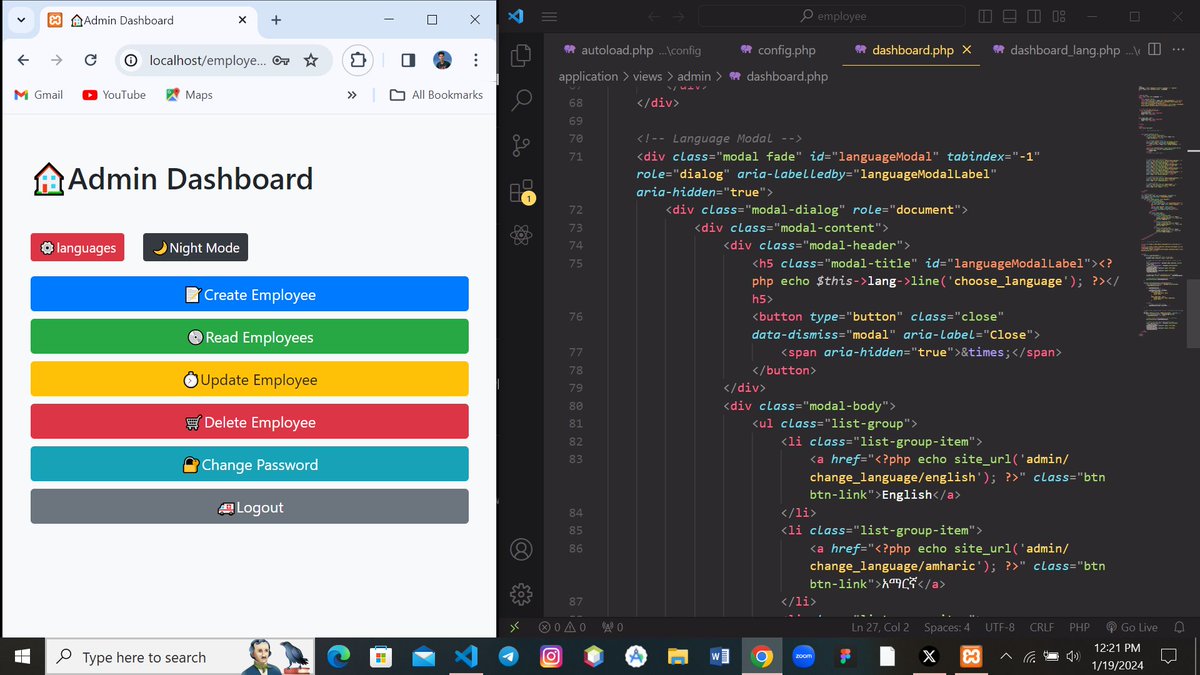
Task: Open a new Chrome tab
Action: tap(276, 20)
